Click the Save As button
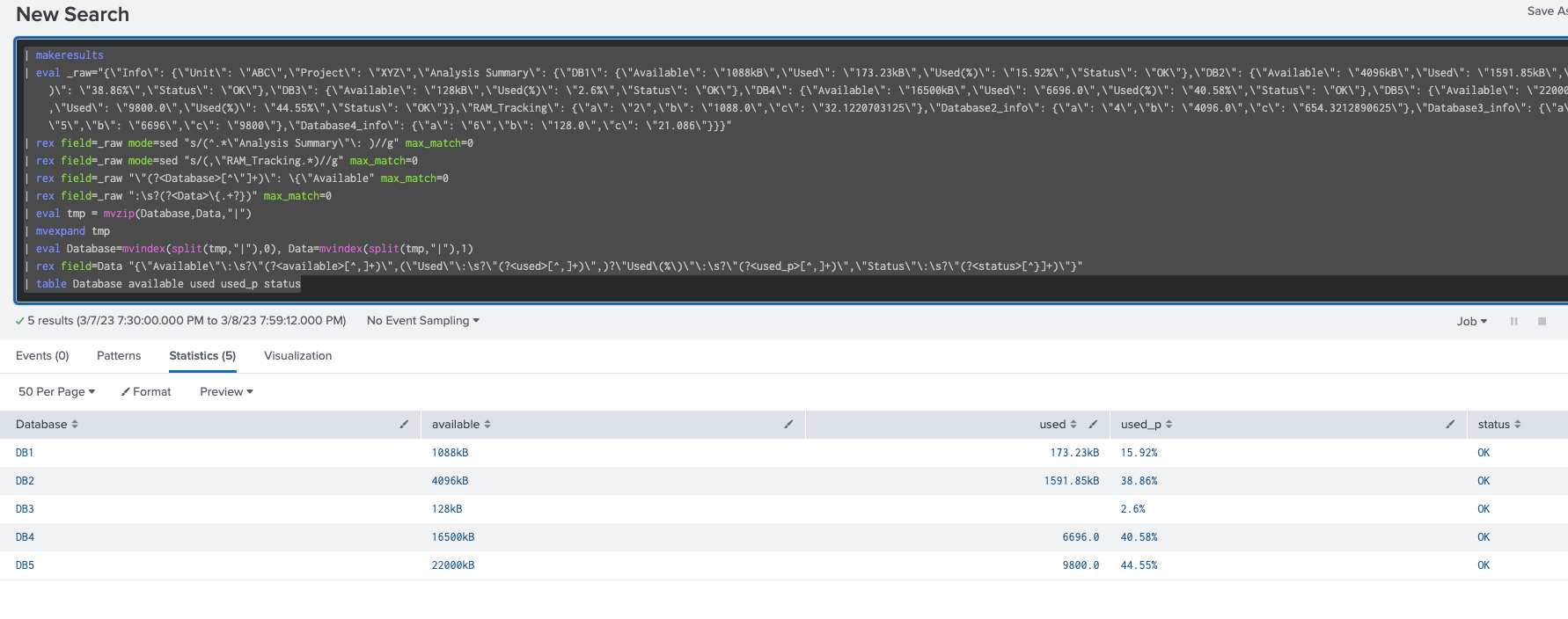Image resolution: width=1568 pixels, height=619 pixels. click(x=1547, y=11)
